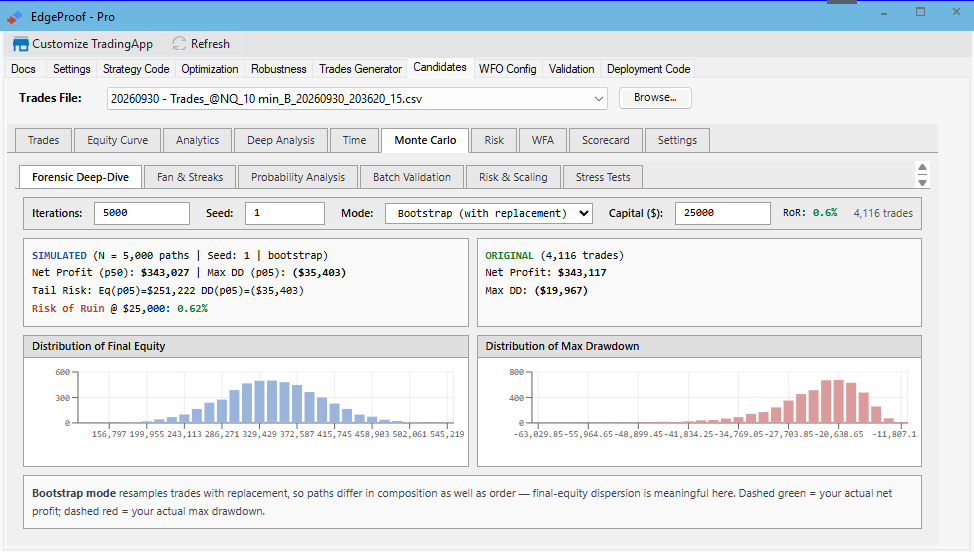Select the Candidates tab
This screenshot has height=552, width=974.
click(x=440, y=67)
